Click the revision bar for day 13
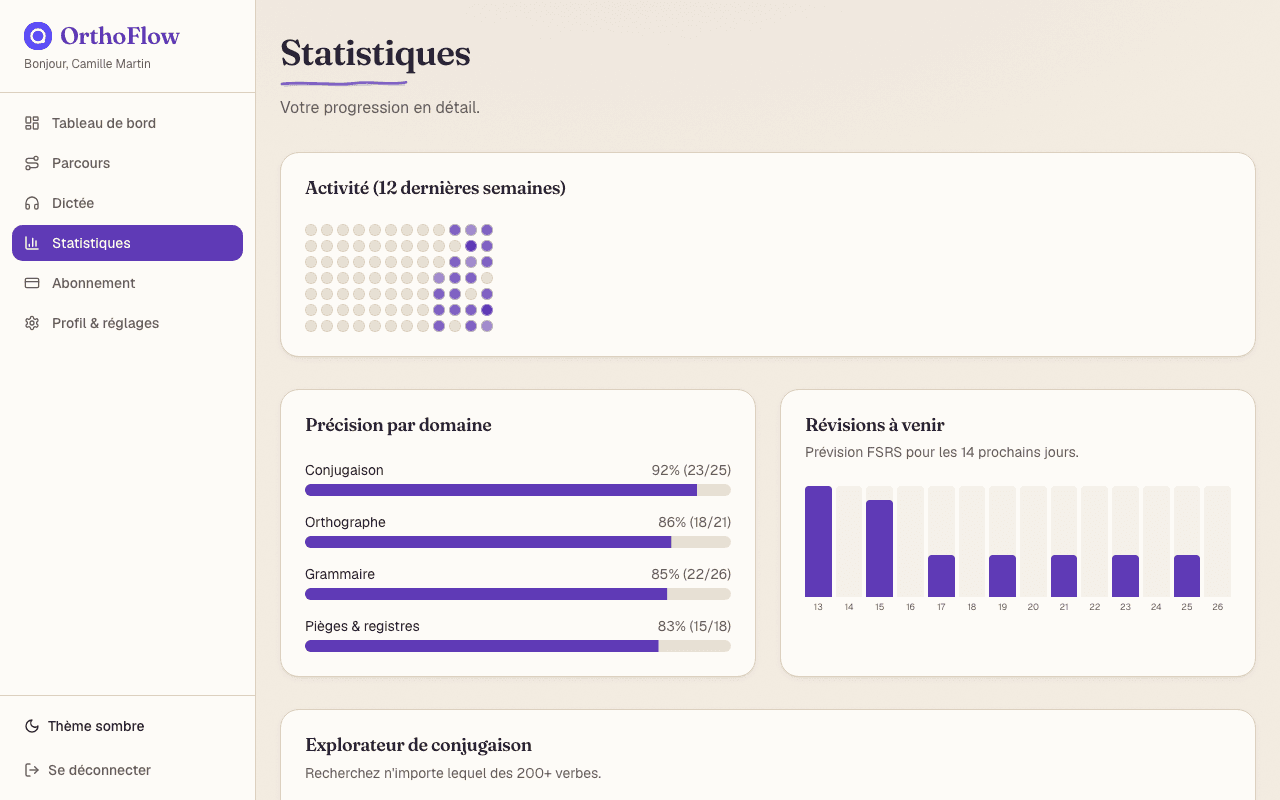This screenshot has height=800, width=1280. point(818,541)
